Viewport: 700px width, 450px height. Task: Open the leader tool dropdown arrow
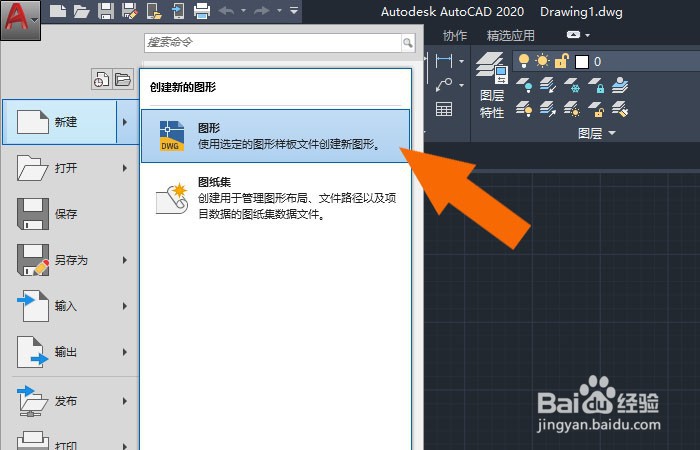point(461,85)
